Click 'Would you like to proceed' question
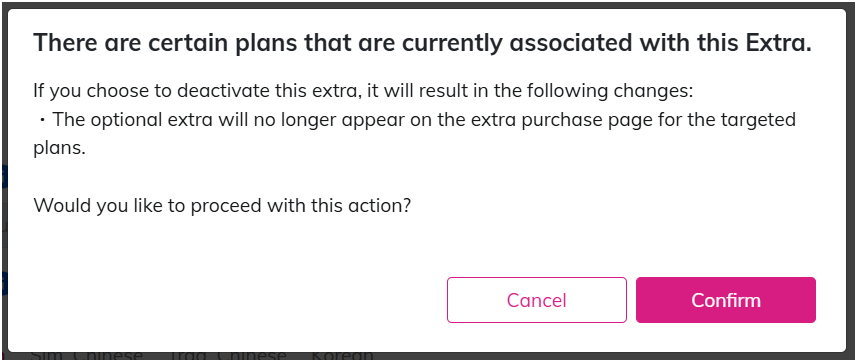This screenshot has height=362, width=857. click(x=222, y=206)
